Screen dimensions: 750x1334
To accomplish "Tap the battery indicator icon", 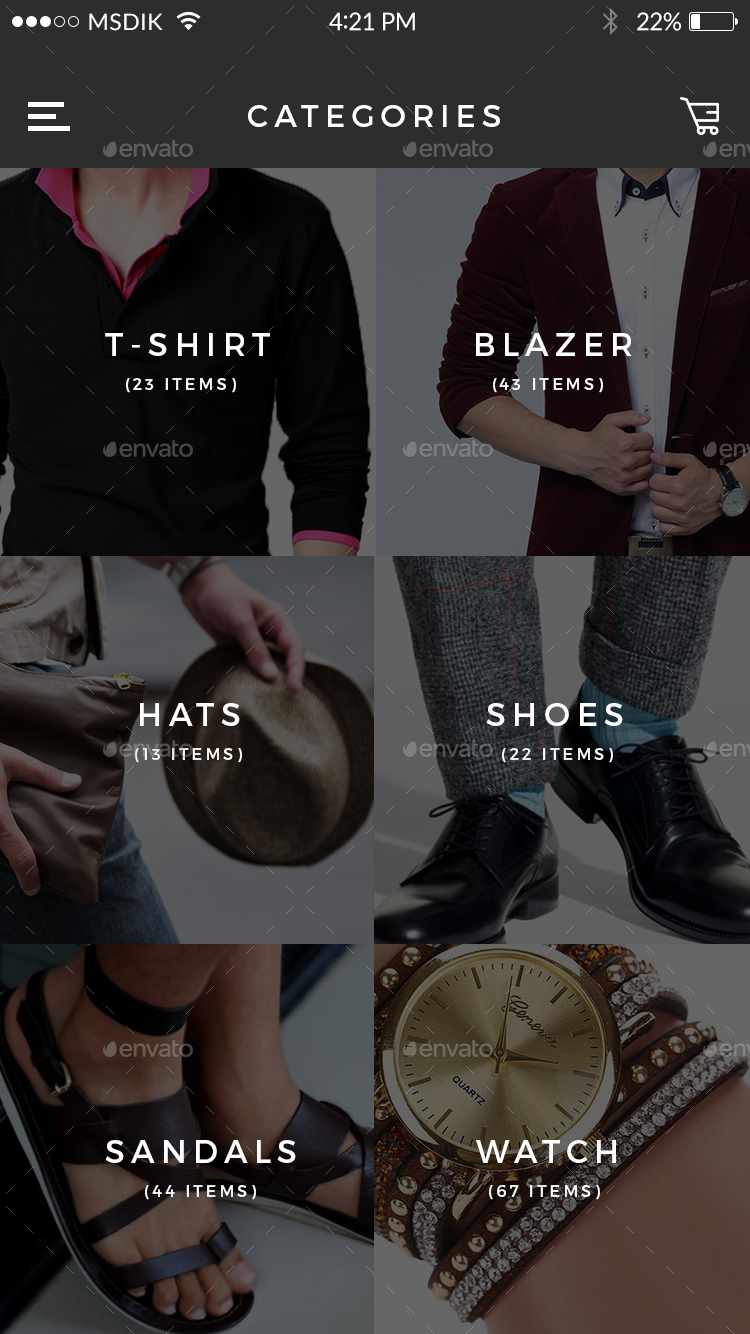I will [713, 22].
